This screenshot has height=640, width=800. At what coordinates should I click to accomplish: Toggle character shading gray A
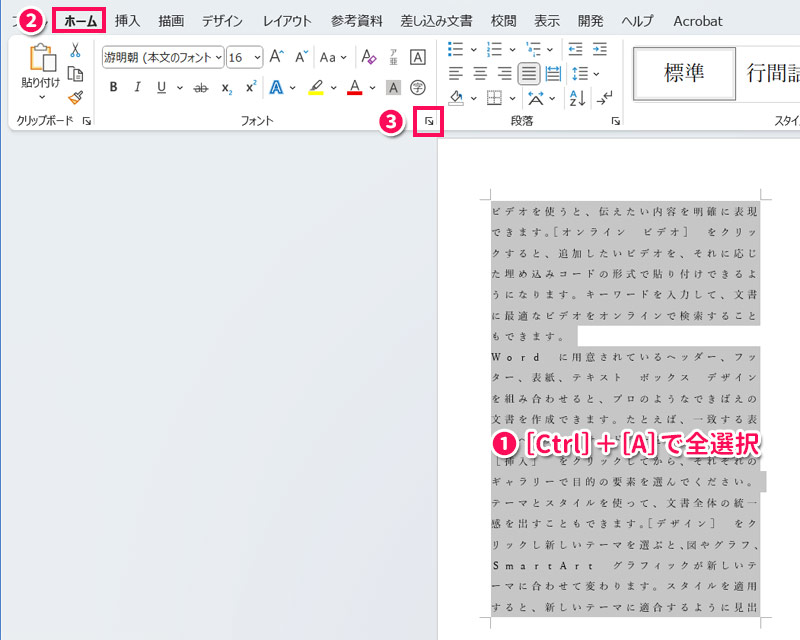[393, 88]
